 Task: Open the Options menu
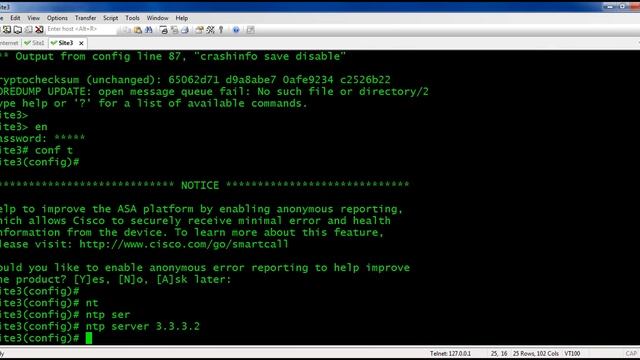pos(57,18)
